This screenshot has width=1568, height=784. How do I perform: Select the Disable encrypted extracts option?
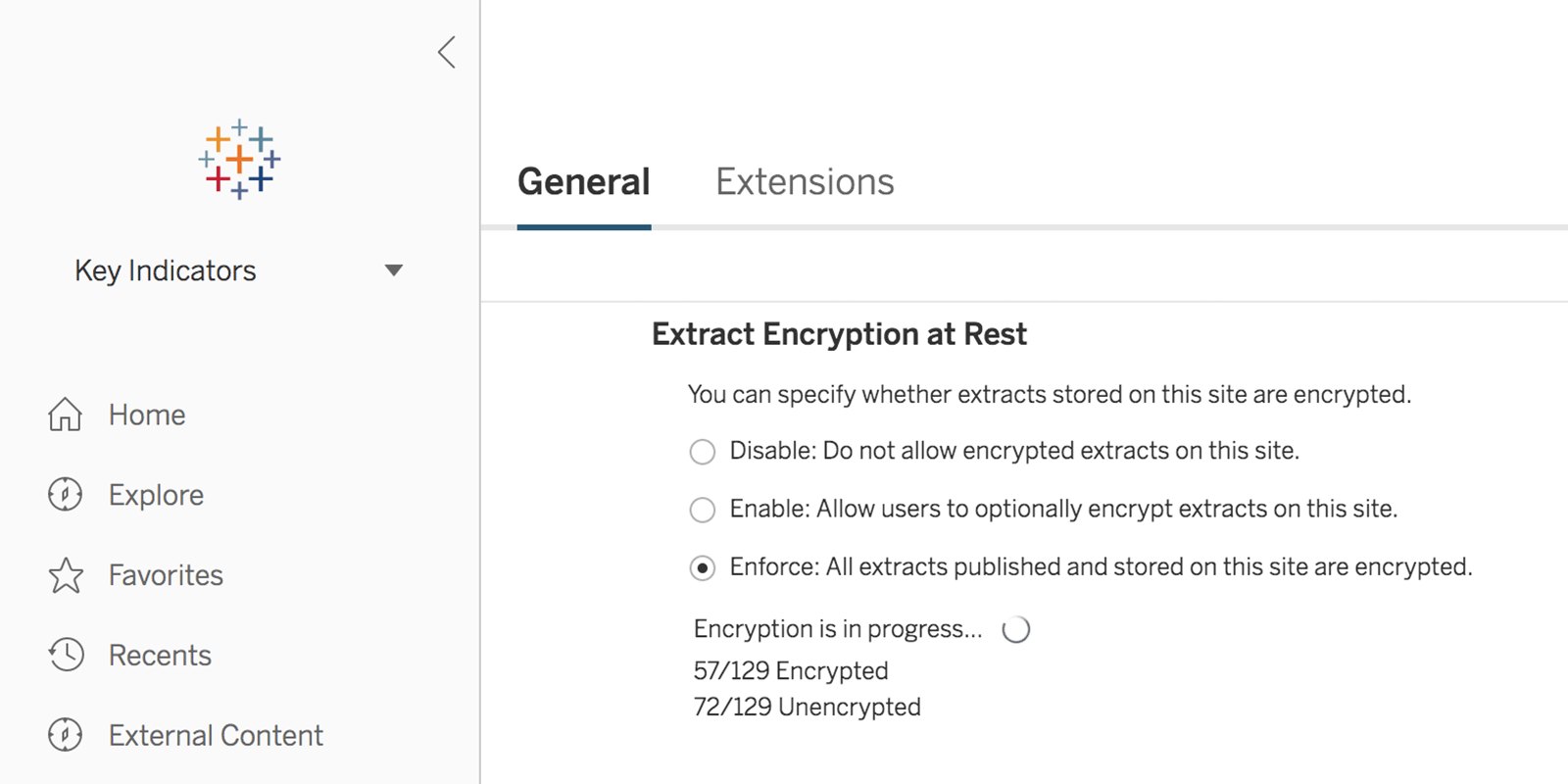click(703, 452)
